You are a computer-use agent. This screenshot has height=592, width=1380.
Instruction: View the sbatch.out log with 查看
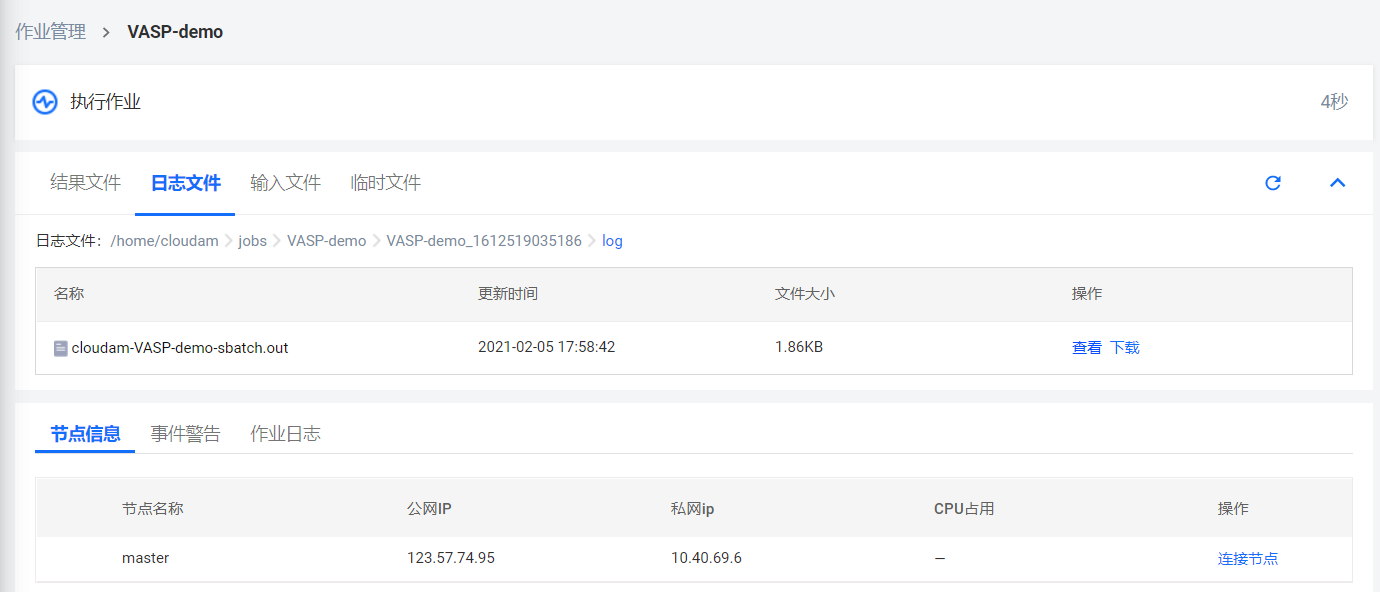[1087, 348]
